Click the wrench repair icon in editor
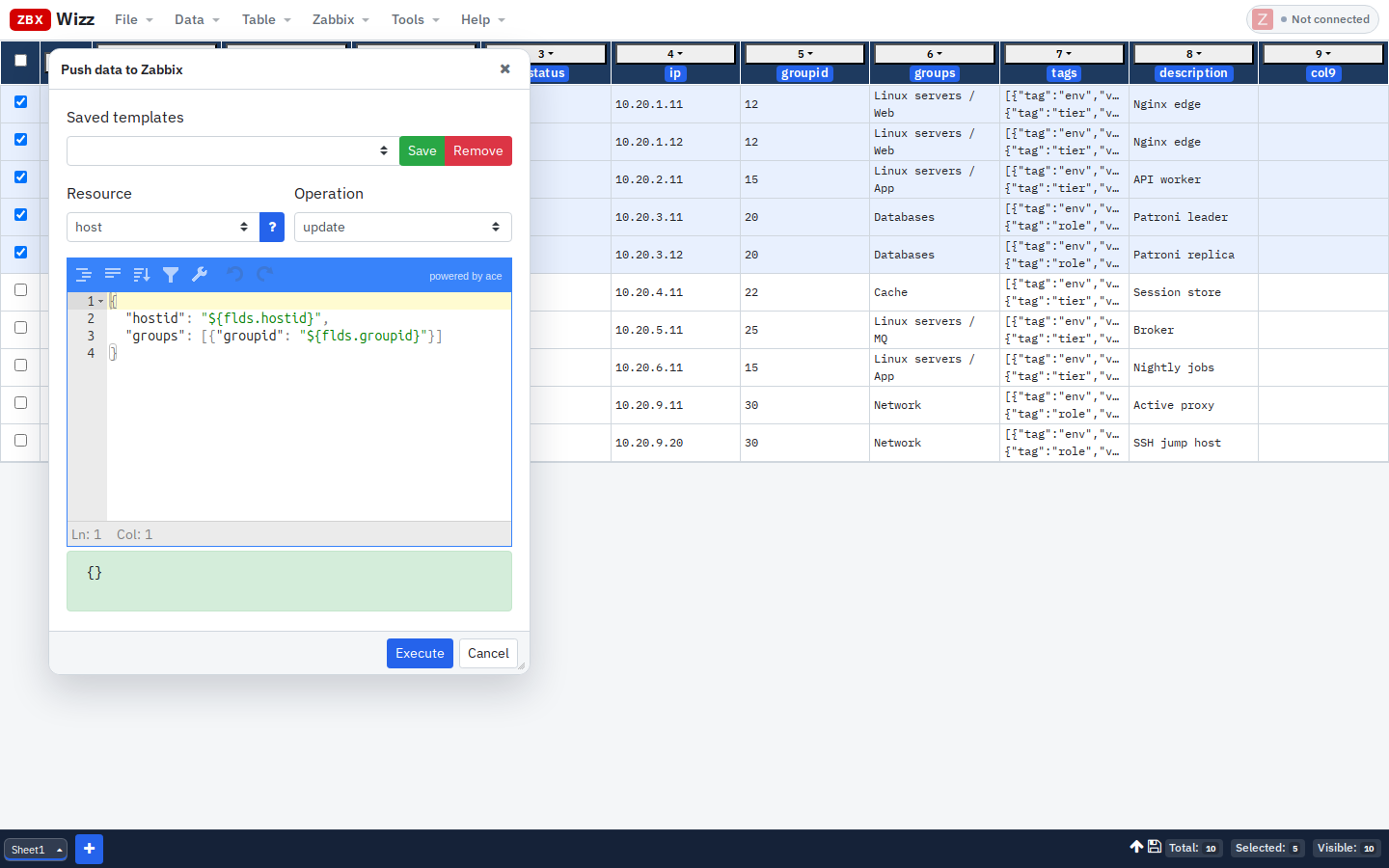This screenshot has height=868, width=1389. click(200, 275)
